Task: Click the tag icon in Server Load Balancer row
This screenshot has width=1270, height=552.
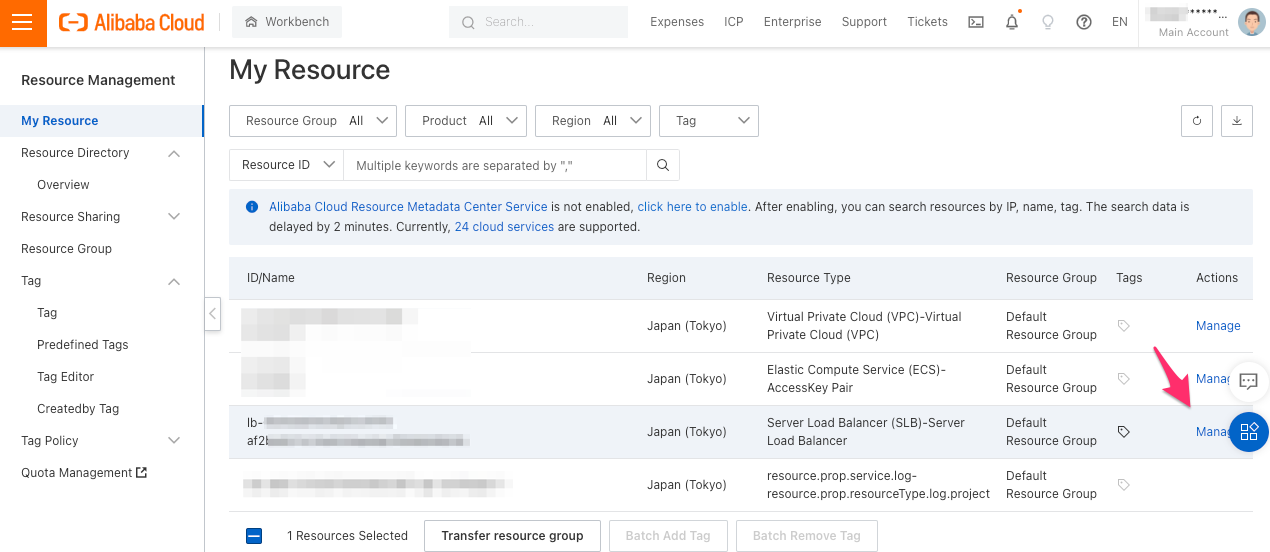Action: tap(1123, 432)
